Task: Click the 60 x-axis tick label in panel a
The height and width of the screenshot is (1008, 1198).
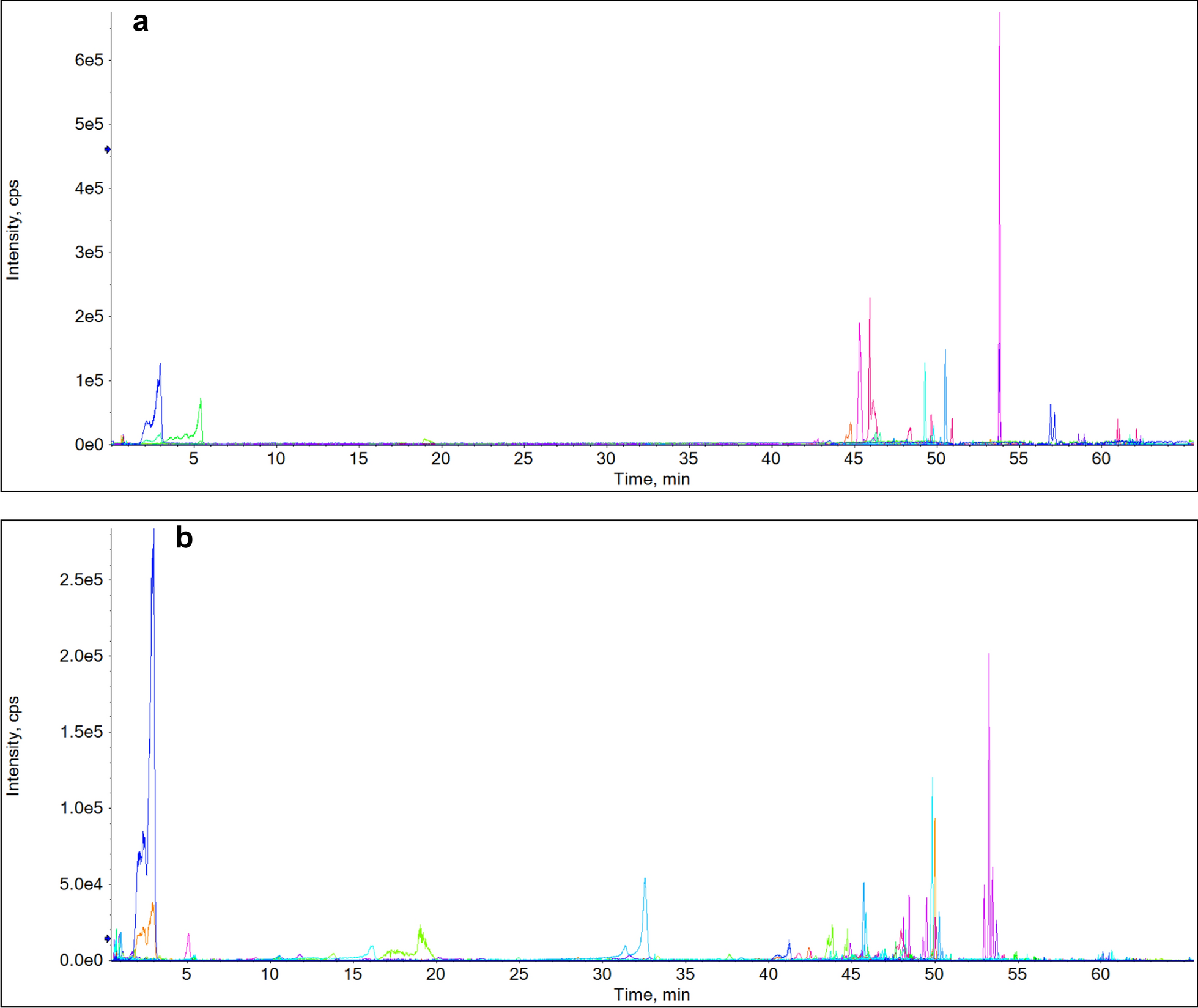Action: pyautogui.click(x=1101, y=459)
